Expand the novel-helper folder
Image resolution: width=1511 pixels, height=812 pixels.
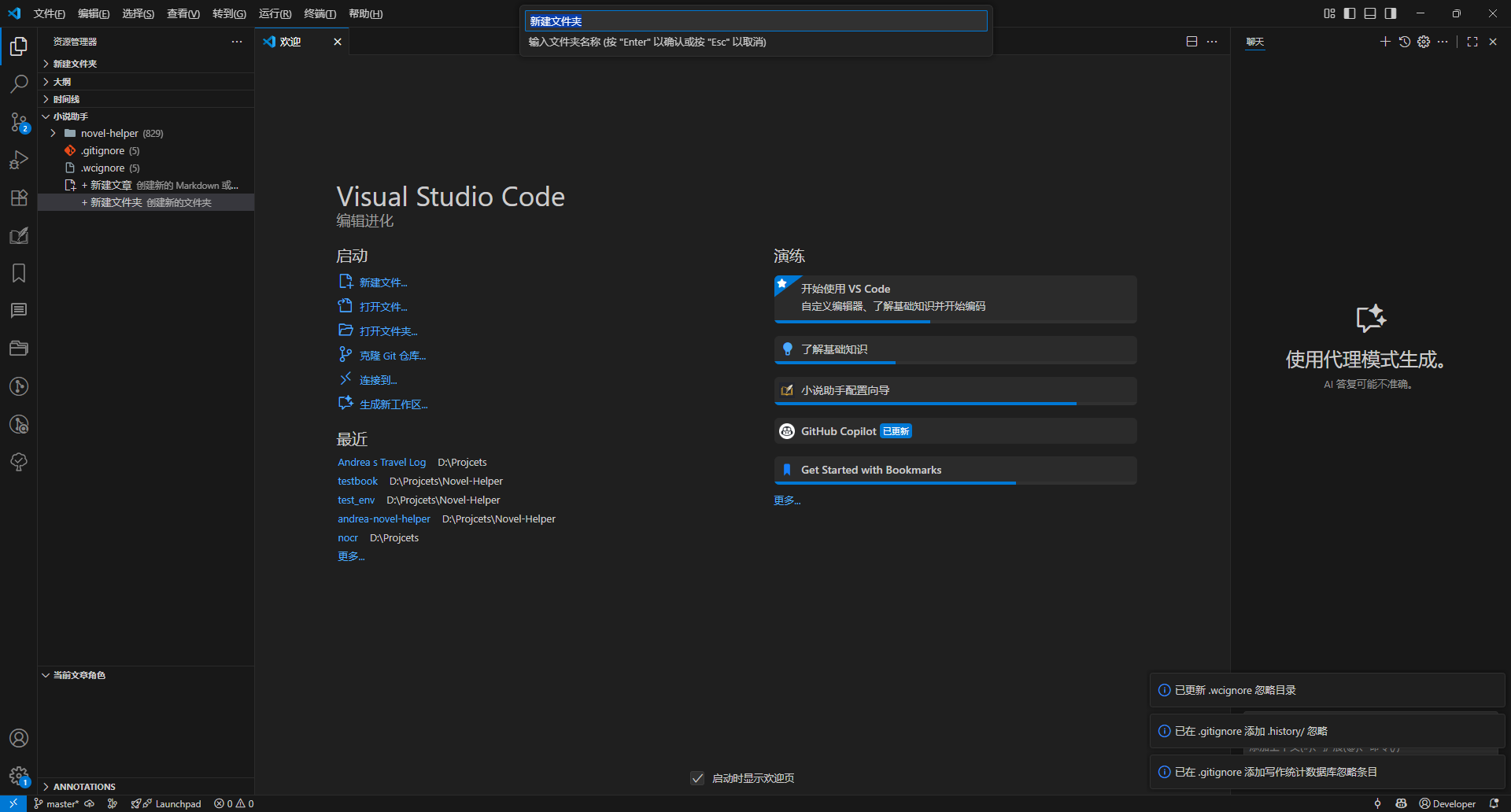pos(53,134)
